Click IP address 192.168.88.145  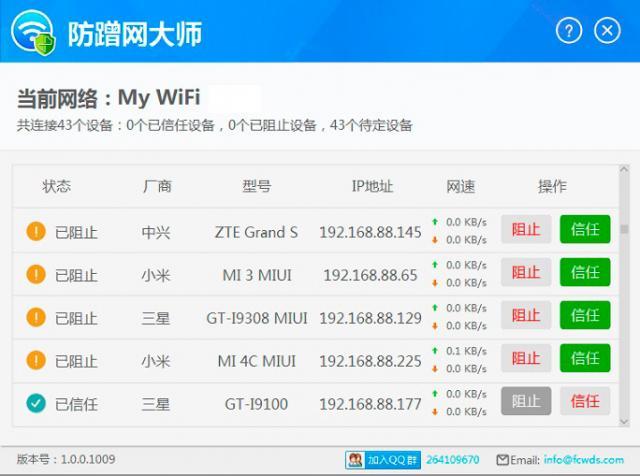click(x=370, y=232)
